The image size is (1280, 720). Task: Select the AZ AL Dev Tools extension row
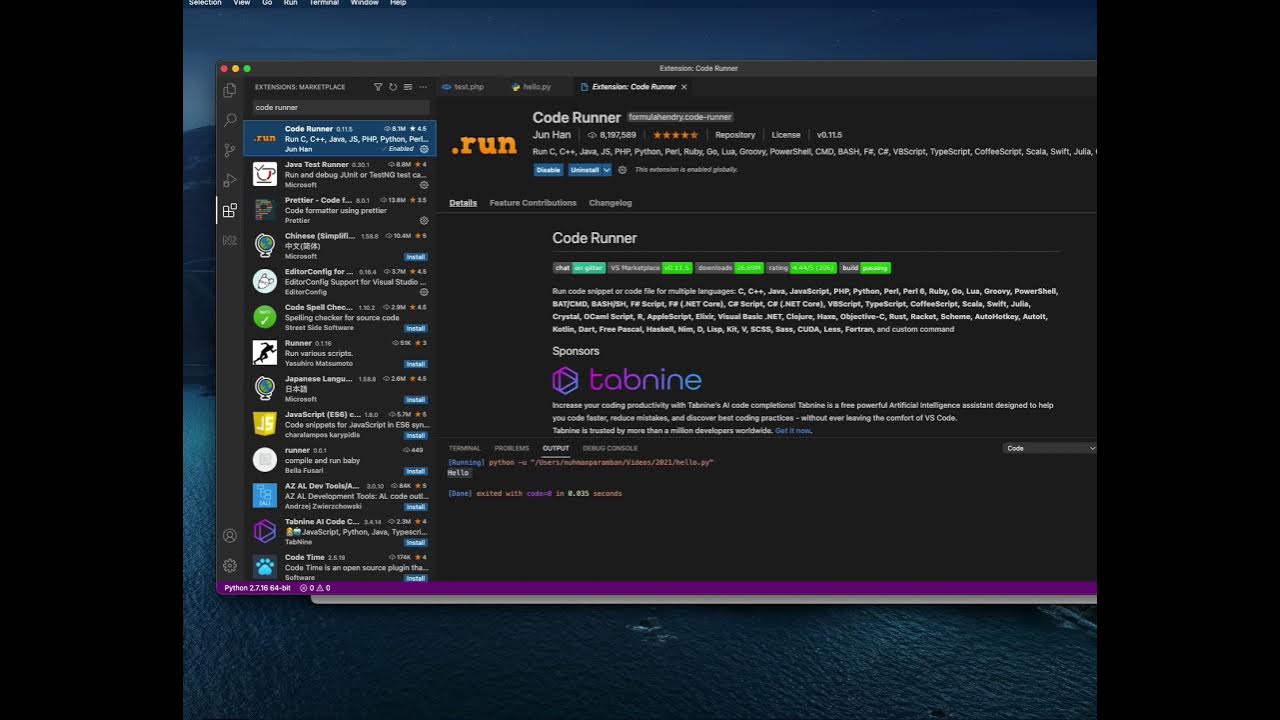coord(340,495)
